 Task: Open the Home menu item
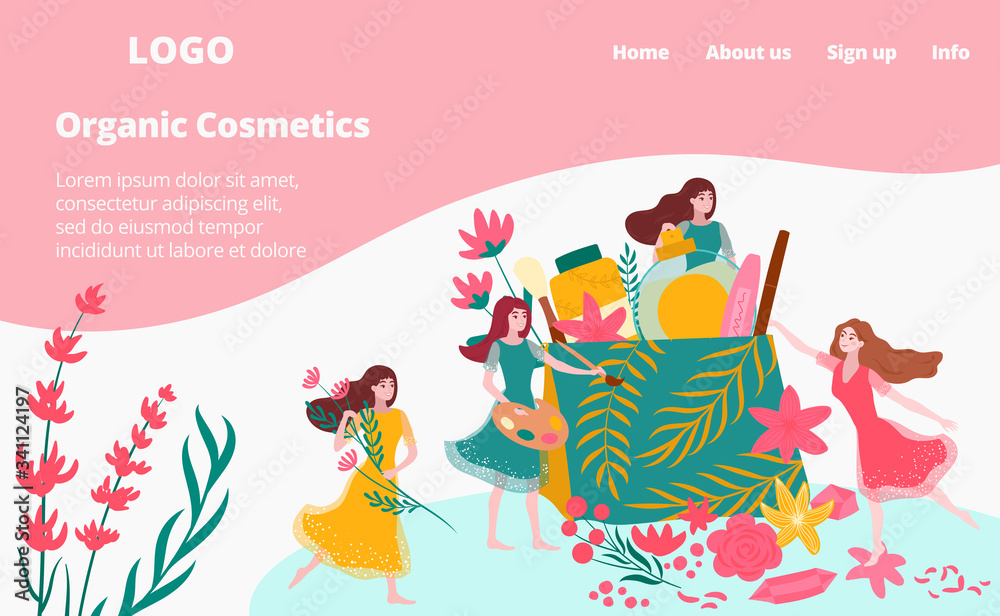click(640, 52)
